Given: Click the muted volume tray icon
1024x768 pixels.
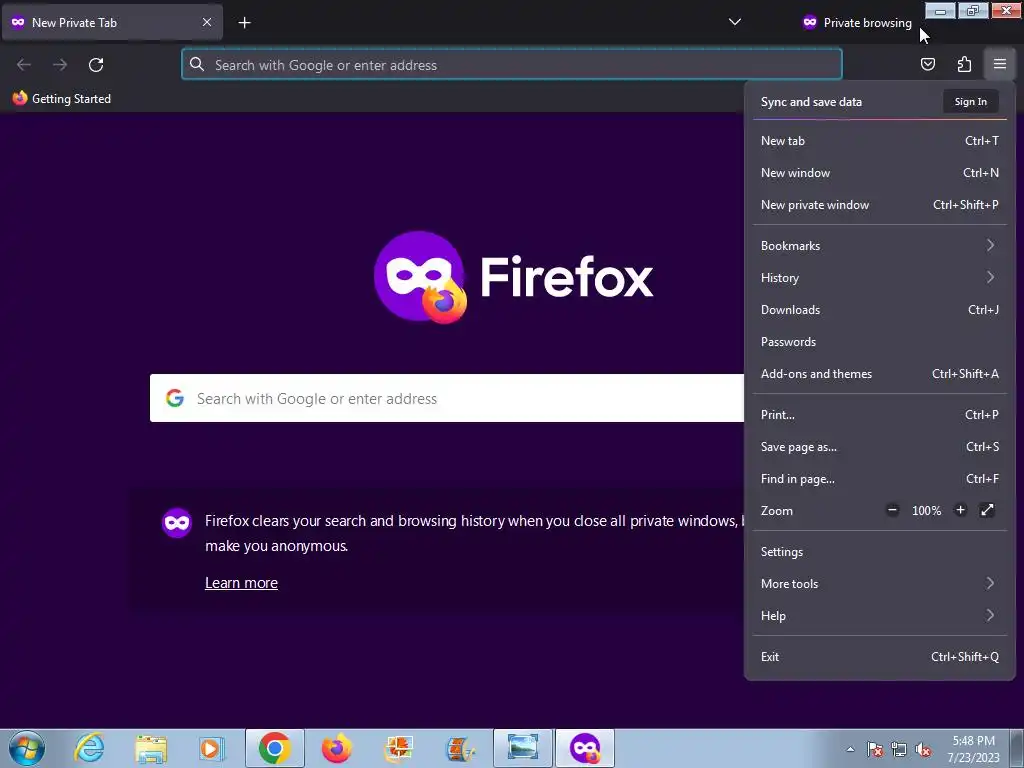Looking at the screenshot, I should [923, 750].
